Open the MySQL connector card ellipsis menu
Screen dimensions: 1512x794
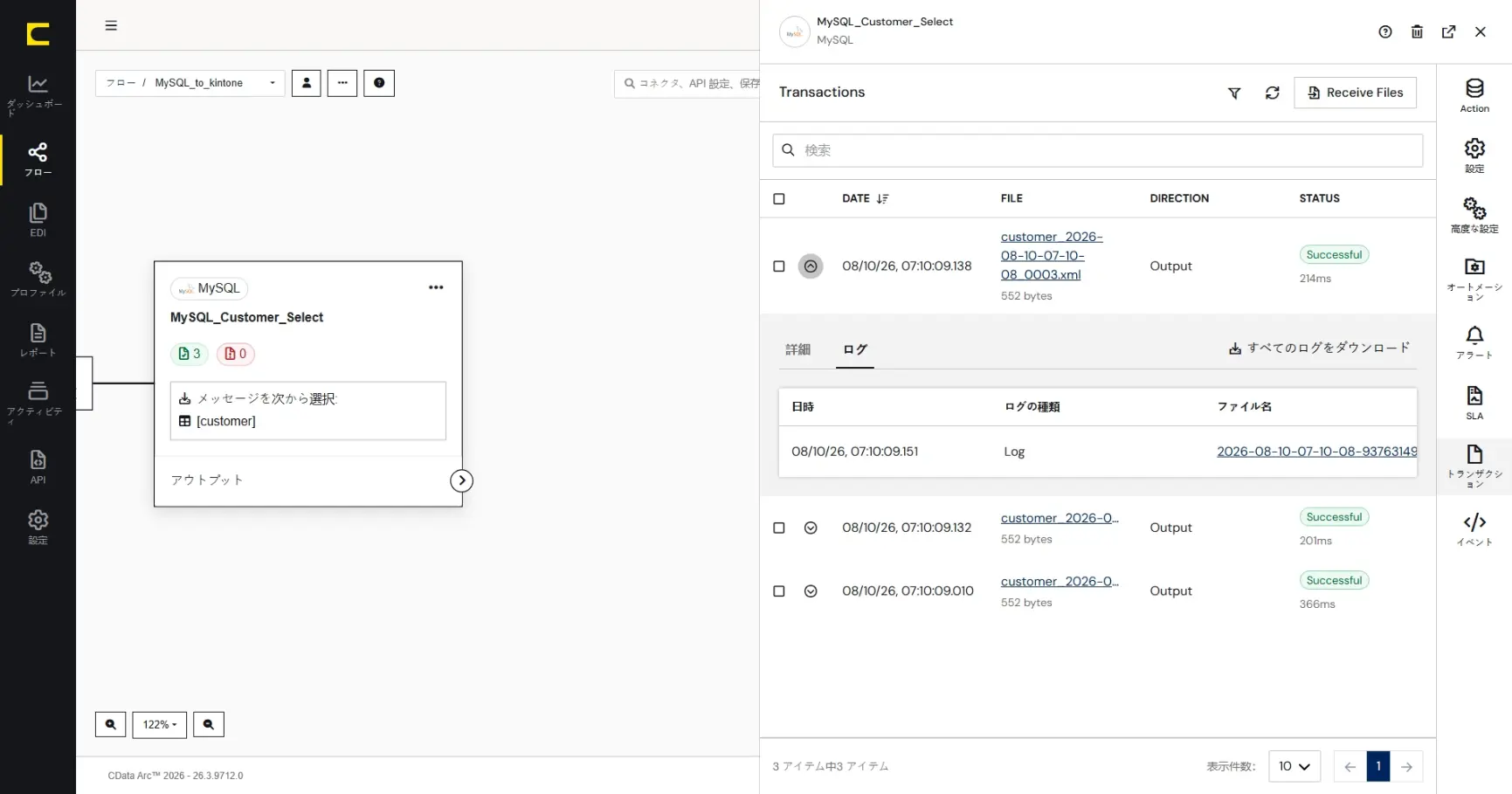point(436,287)
